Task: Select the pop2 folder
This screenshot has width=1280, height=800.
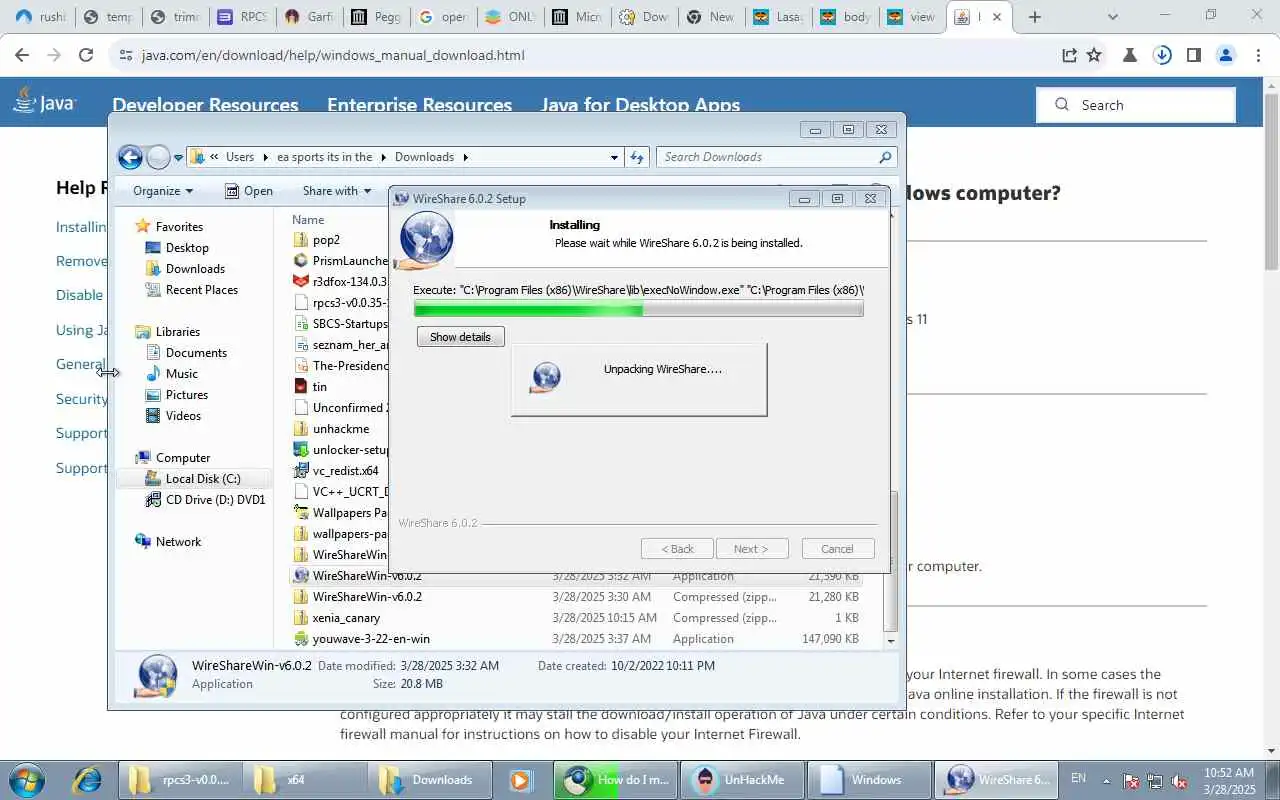Action: pos(326,240)
